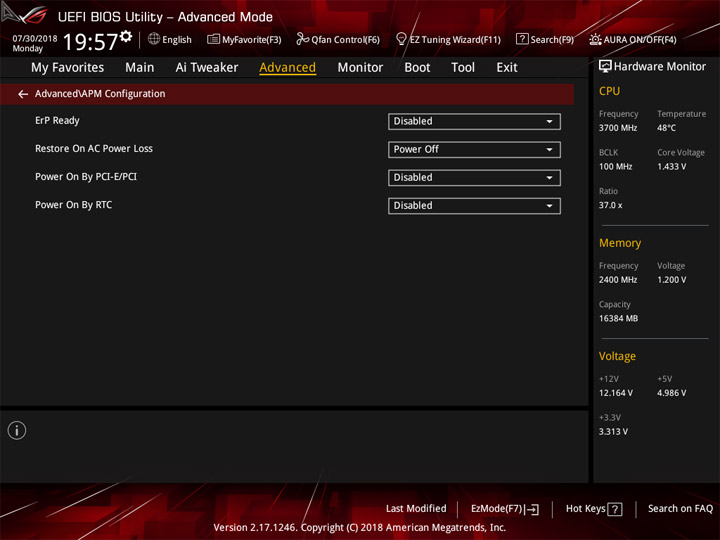The width and height of the screenshot is (720, 540).
Task: Click the 07/30/2018 date
Action: point(35,39)
